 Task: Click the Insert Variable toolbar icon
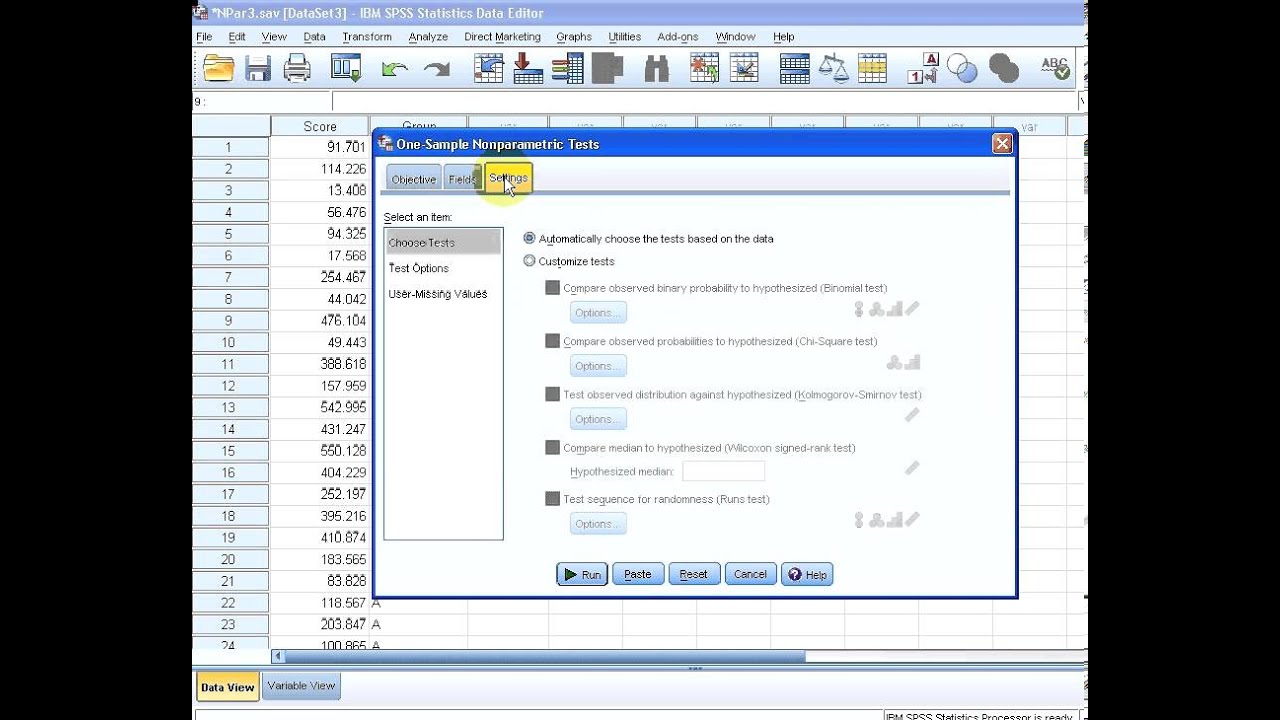click(744, 69)
